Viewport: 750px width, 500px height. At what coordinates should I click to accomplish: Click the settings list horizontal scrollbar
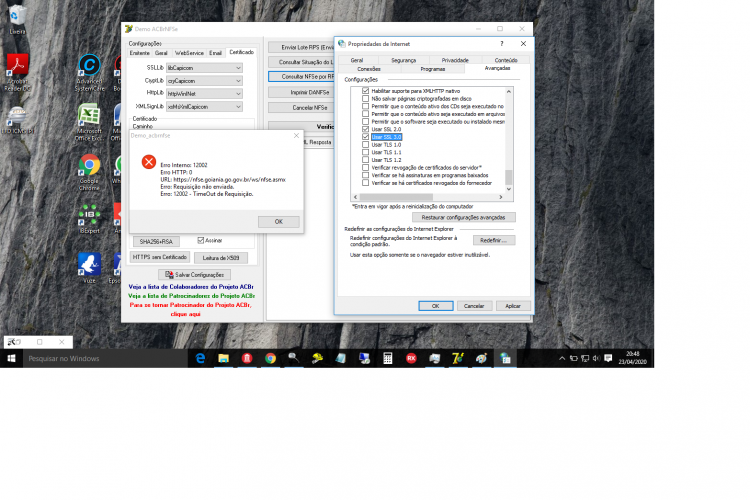pyautogui.click(x=428, y=197)
